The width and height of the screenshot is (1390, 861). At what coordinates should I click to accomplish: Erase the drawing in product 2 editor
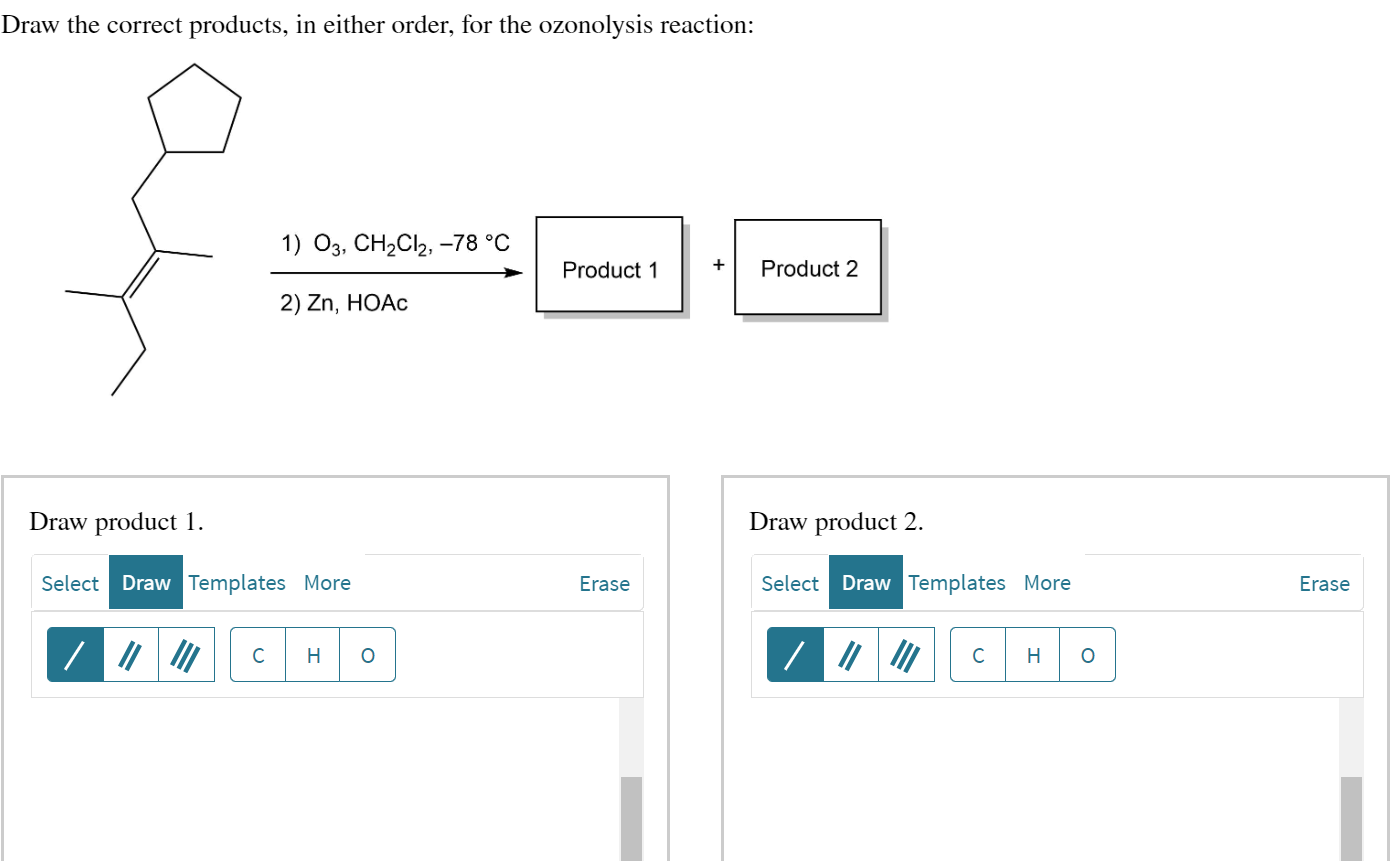click(1324, 583)
